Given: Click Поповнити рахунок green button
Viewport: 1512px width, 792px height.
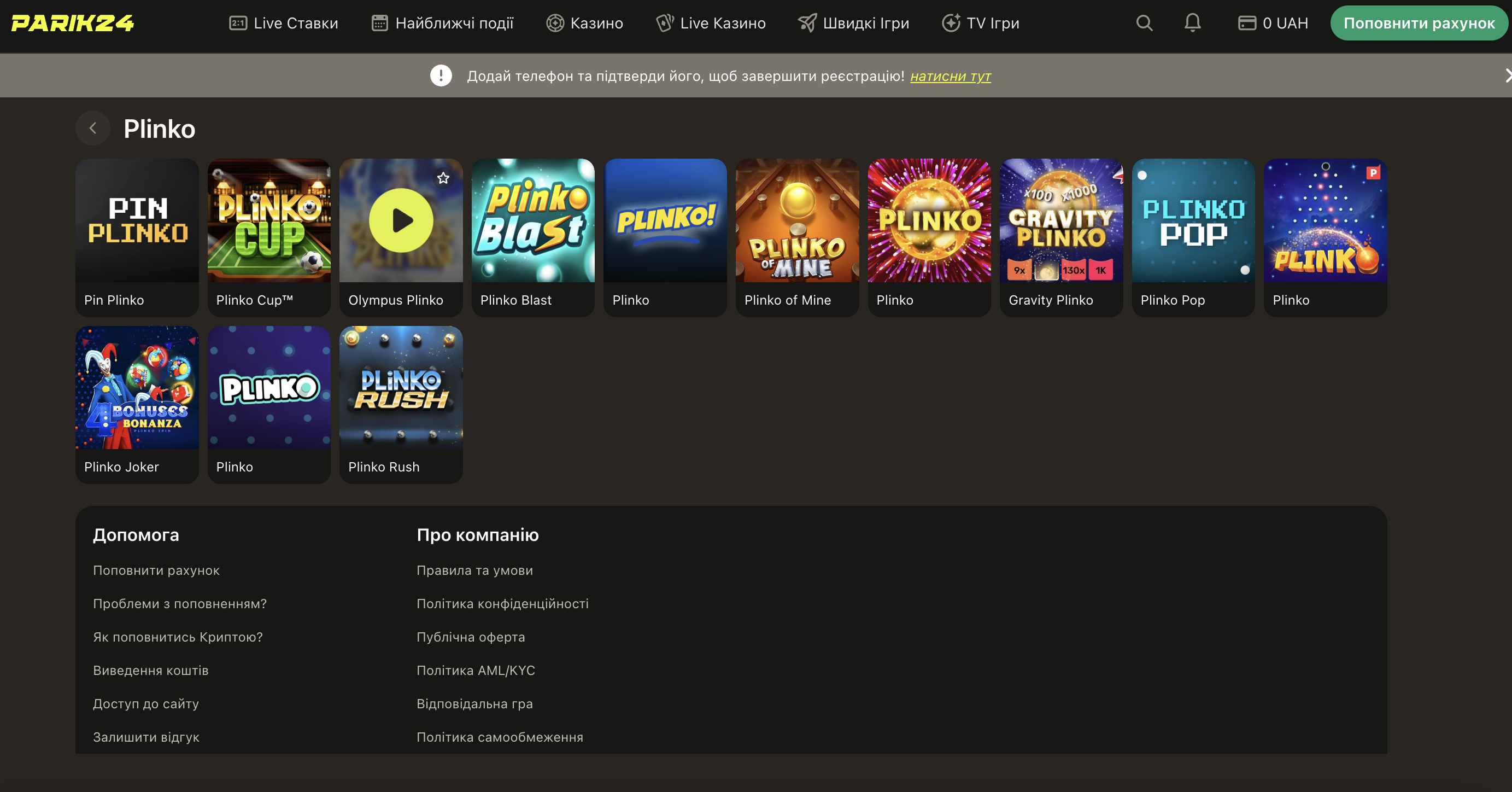Looking at the screenshot, I should click(1419, 23).
